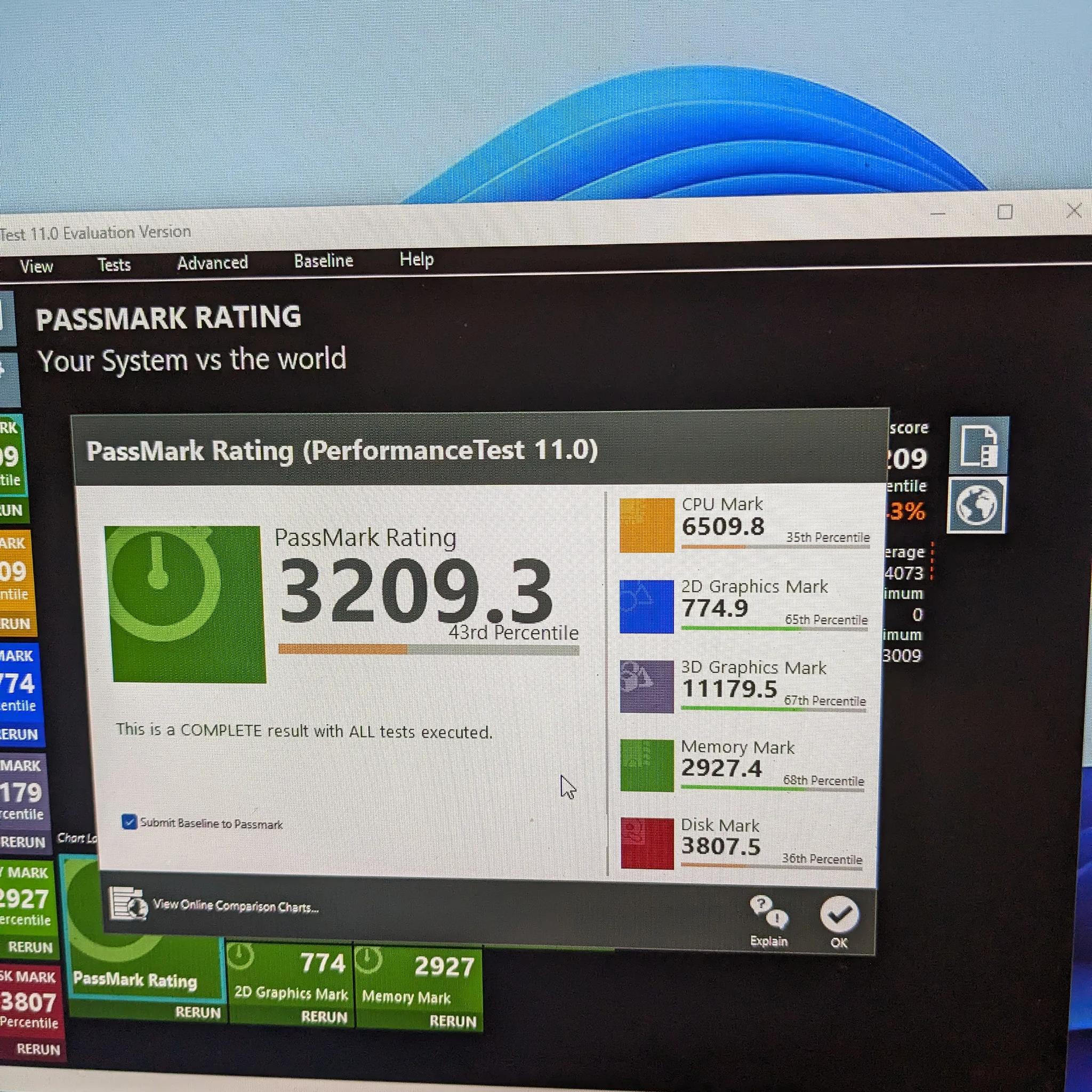Click the "Your System vs the world" subtitle
Viewport: 1092px width, 1092px height.
pyautogui.click(x=191, y=360)
